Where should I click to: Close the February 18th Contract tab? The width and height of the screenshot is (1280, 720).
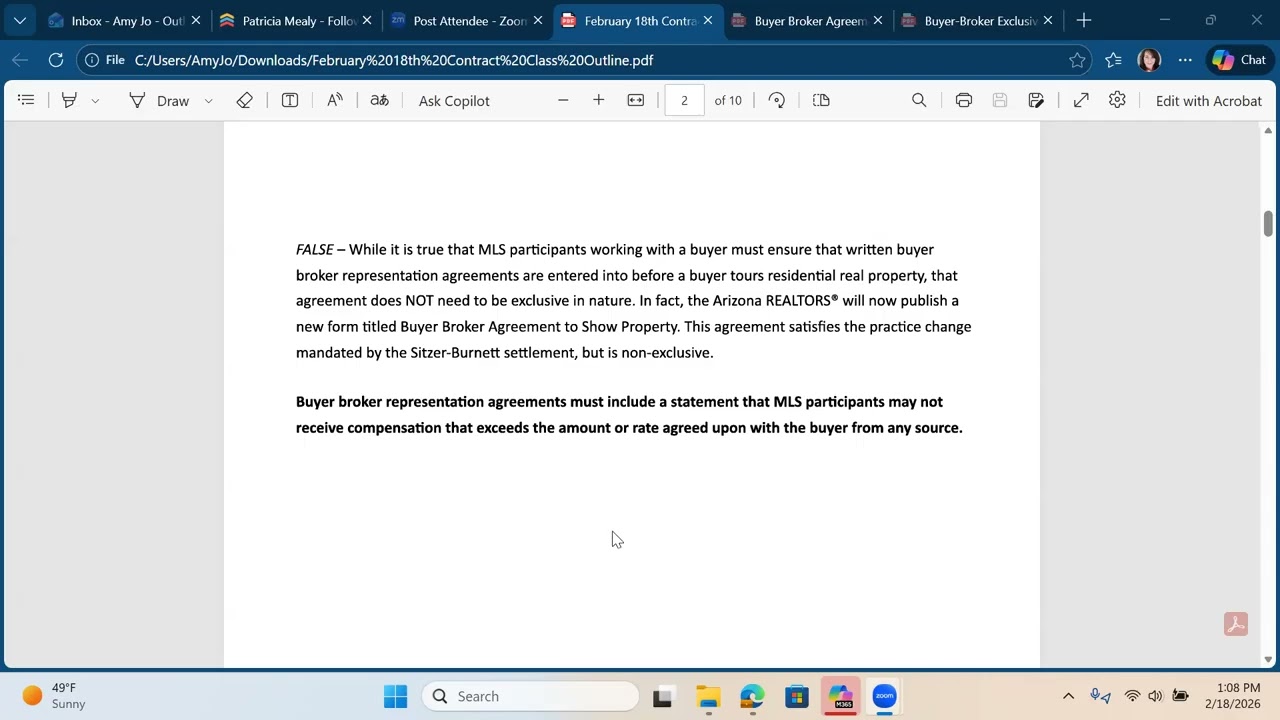(x=708, y=20)
